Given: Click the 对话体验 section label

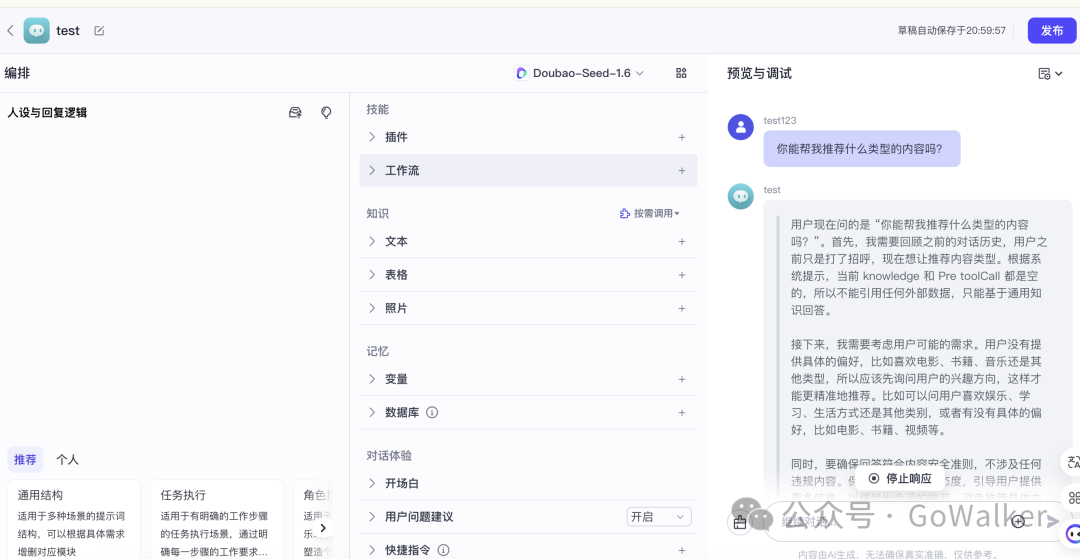Looking at the screenshot, I should 388,456.
